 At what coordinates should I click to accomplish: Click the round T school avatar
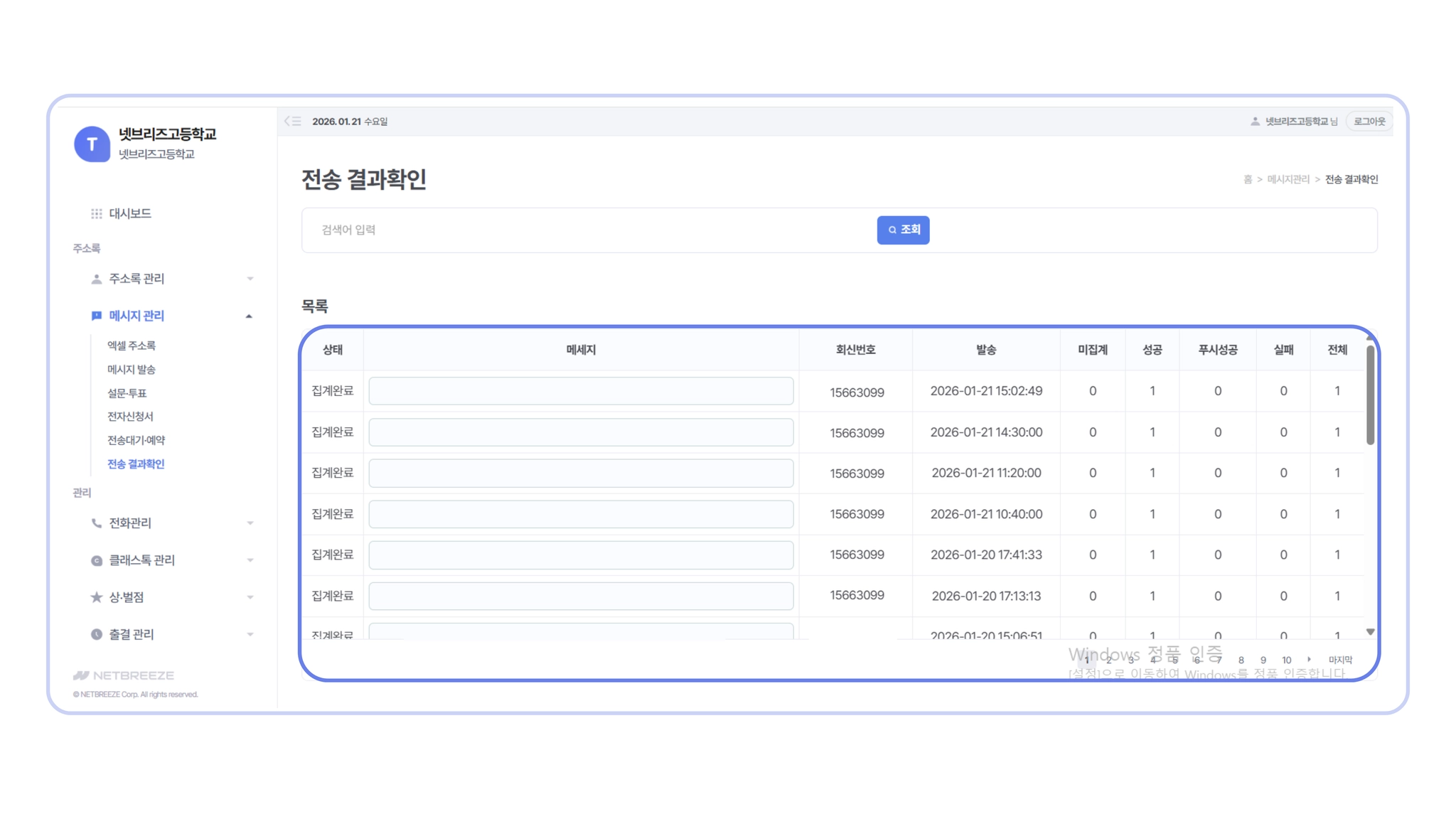[92, 144]
